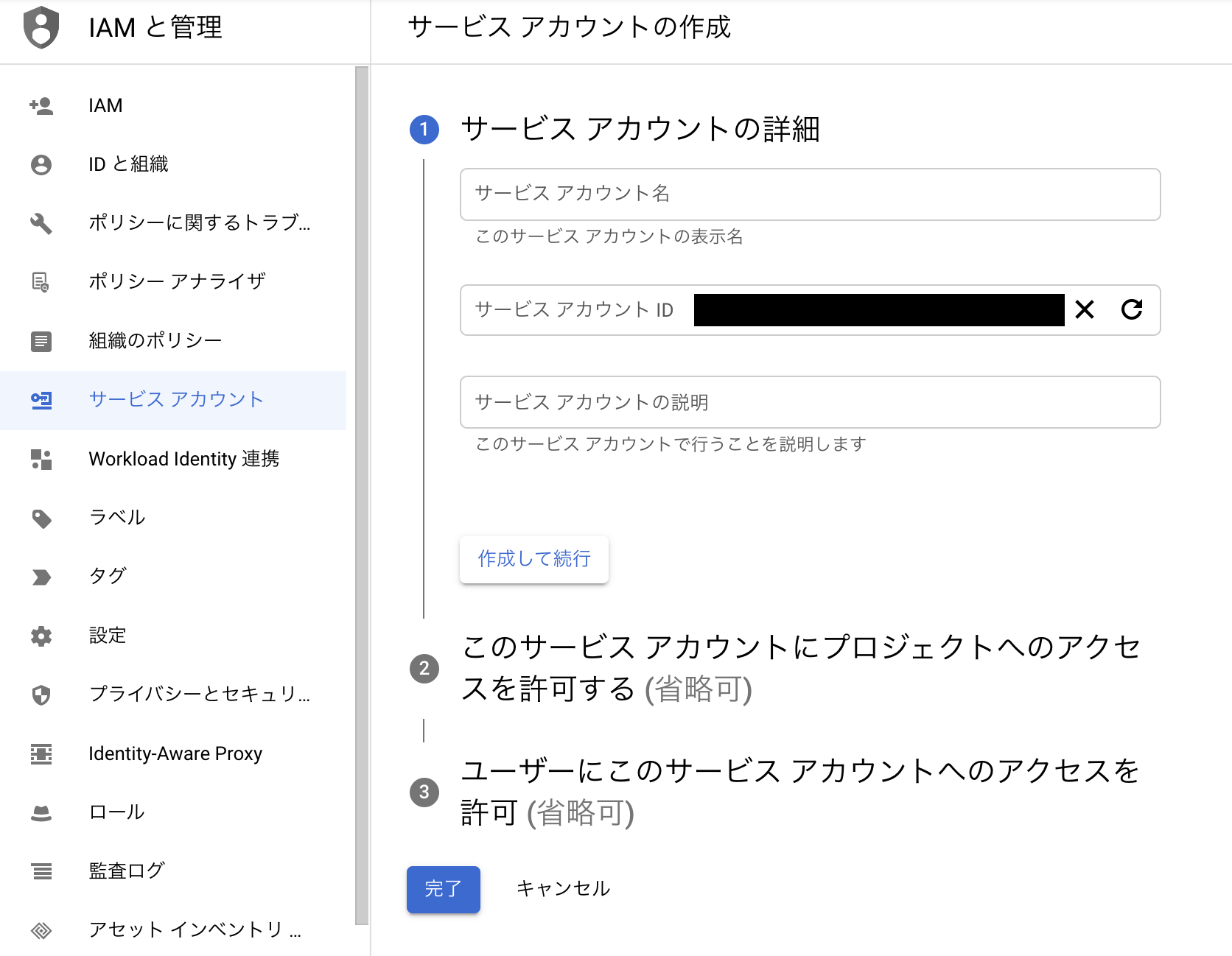Open タグ in the sidebar
The height and width of the screenshot is (956, 1232).
[173, 577]
